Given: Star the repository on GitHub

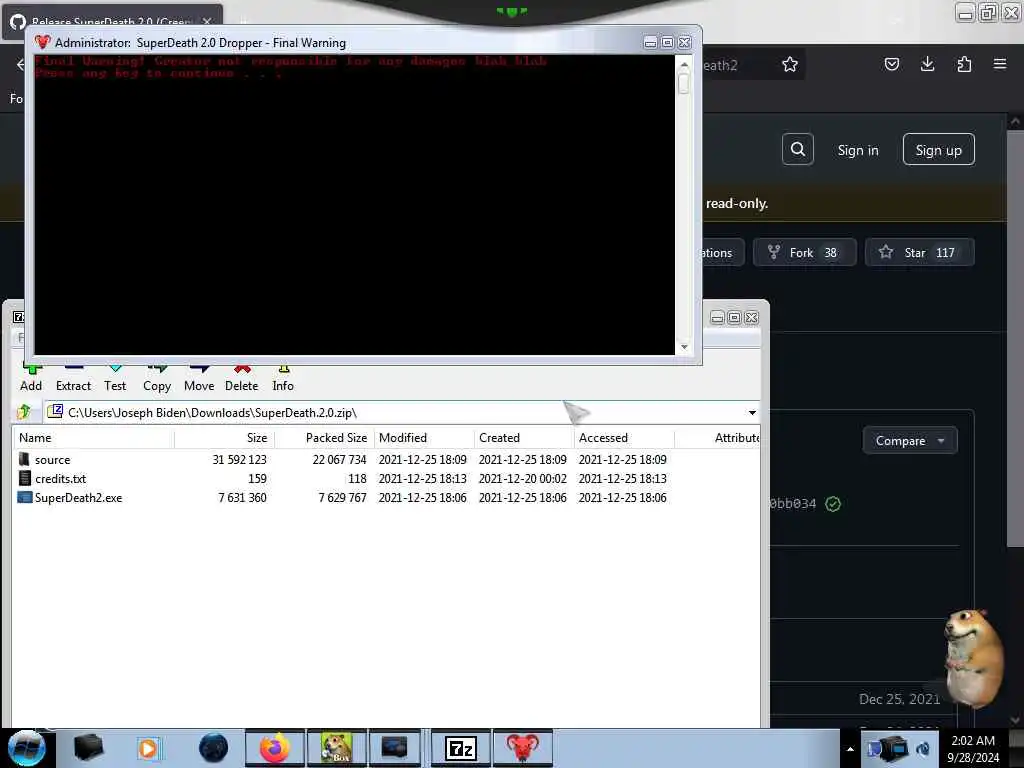Looking at the screenshot, I should [919, 253].
